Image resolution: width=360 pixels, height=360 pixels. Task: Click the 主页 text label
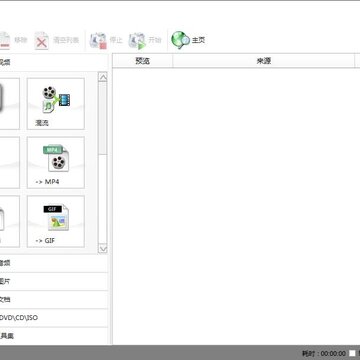click(x=198, y=41)
